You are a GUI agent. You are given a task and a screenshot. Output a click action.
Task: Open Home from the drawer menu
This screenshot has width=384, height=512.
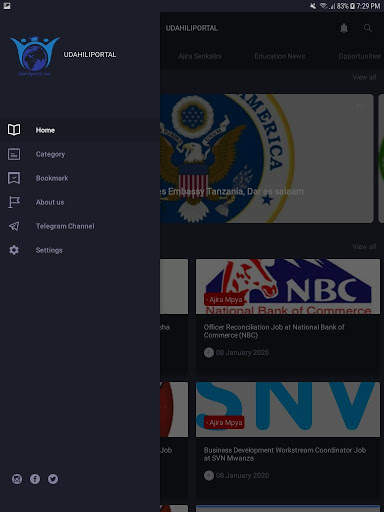click(x=80, y=130)
